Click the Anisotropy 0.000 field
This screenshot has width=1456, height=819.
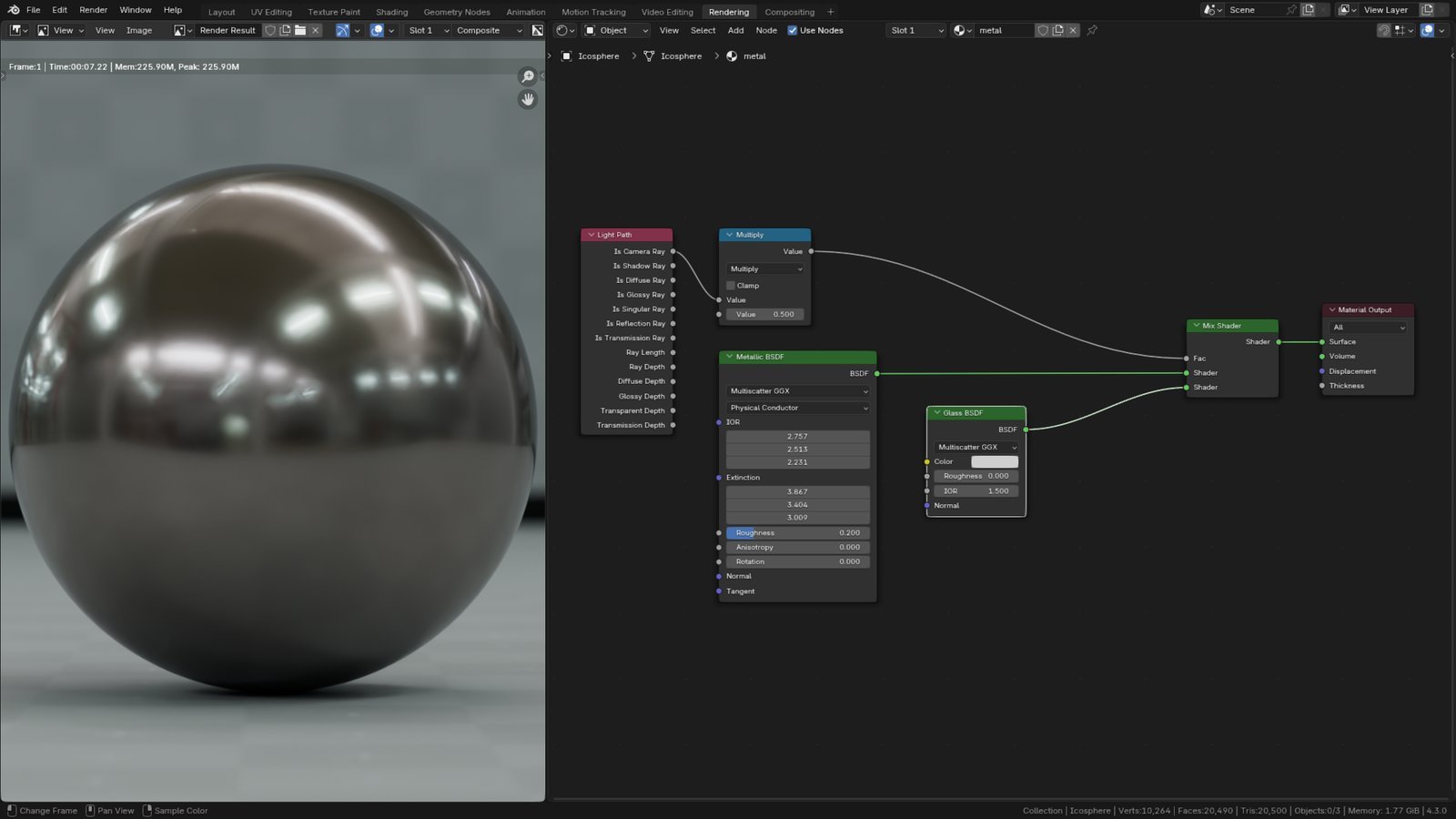click(x=797, y=547)
